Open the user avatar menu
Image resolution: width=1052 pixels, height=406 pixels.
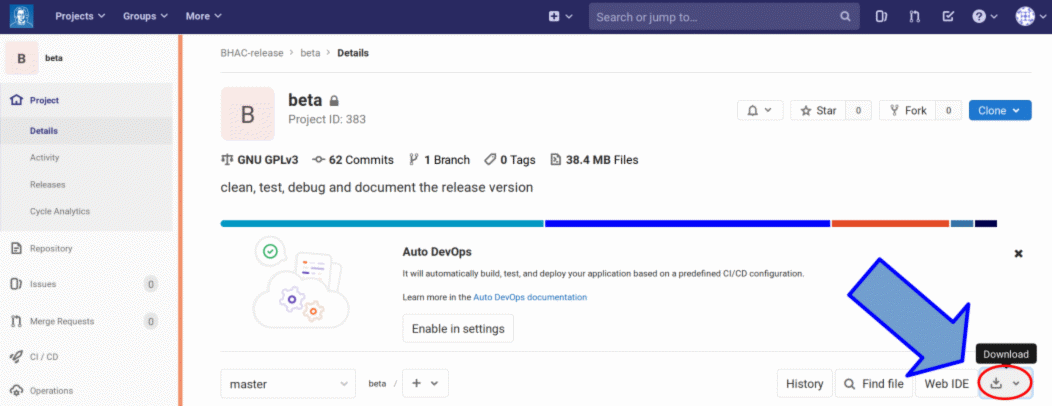(1030, 17)
